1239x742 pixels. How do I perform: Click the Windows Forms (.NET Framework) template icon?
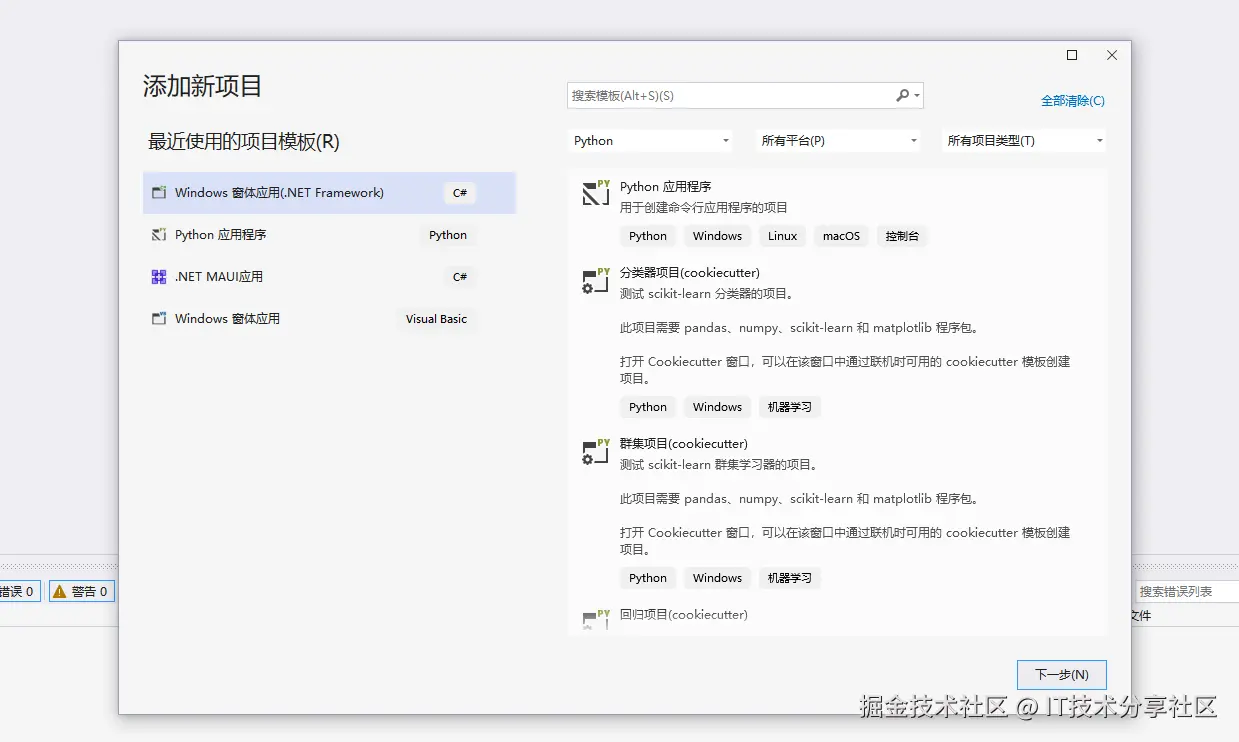158,192
